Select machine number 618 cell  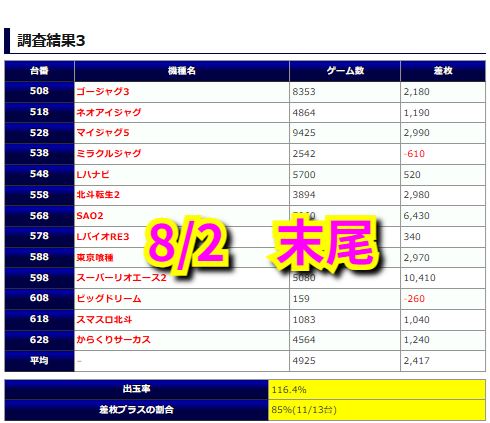[x=39, y=319]
